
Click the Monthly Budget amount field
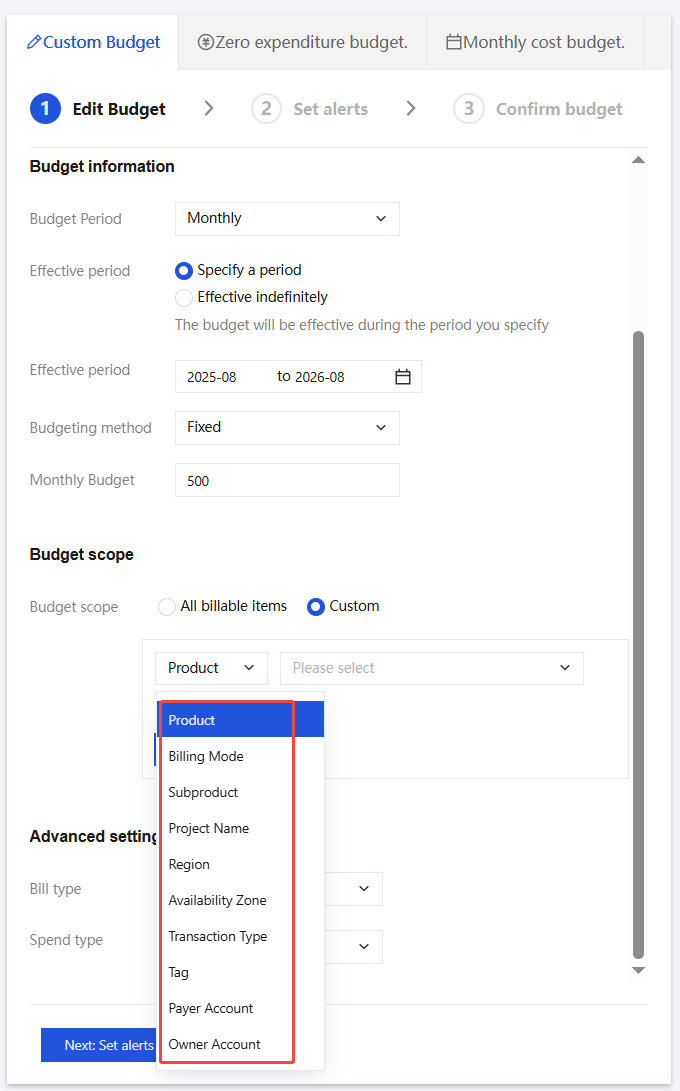pyautogui.click(x=287, y=480)
